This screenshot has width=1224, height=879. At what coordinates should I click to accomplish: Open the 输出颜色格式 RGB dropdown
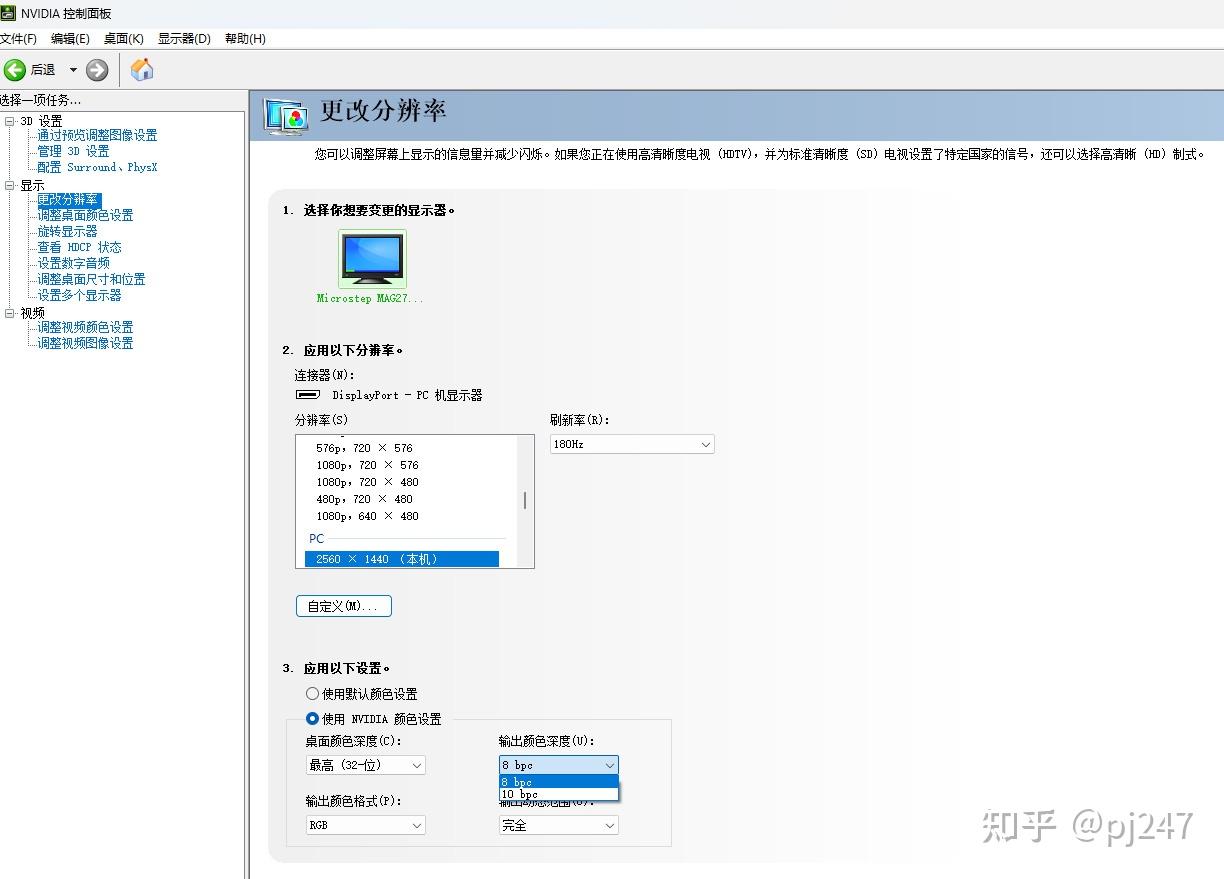(365, 825)
